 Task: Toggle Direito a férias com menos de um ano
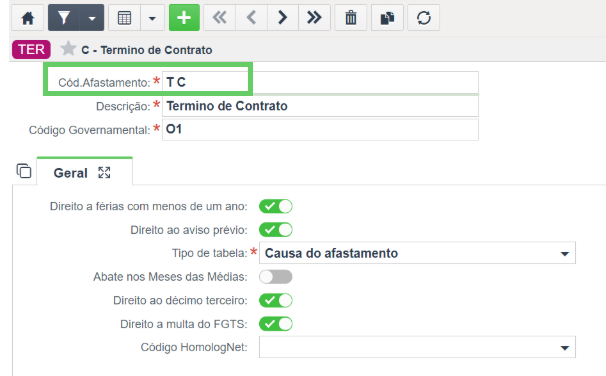(276, 206)
